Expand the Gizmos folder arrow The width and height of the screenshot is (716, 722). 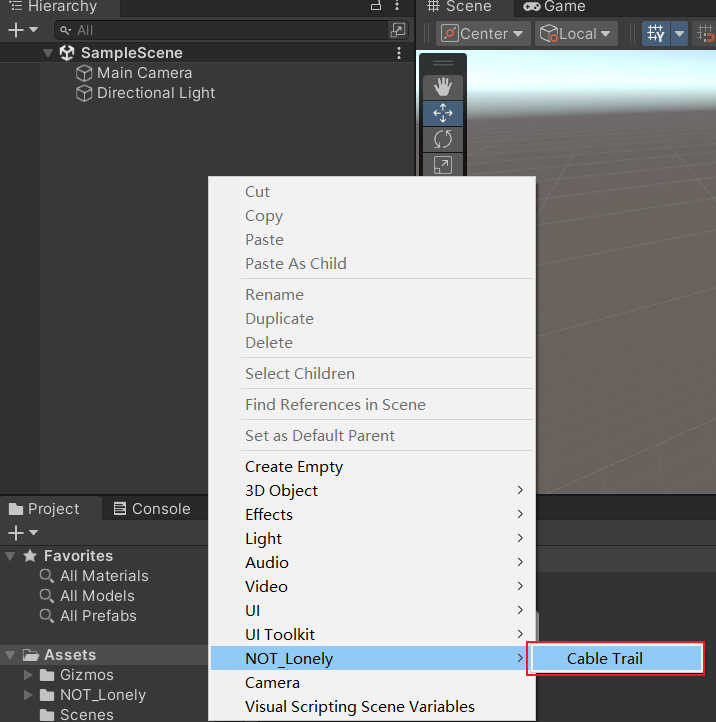click(x=28, y=675)
